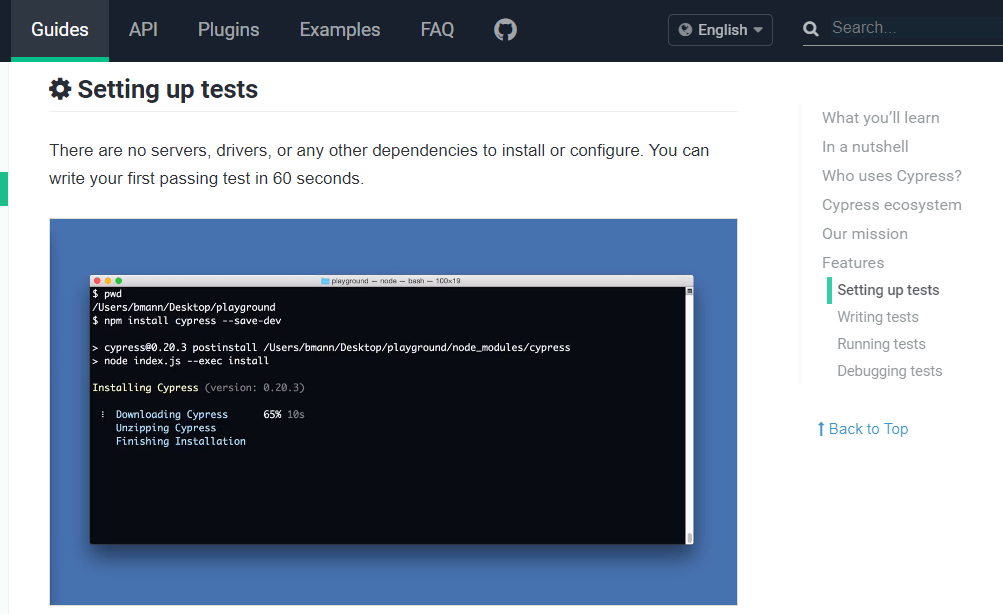Navigate to the FAQ page
This screenshot has height=614, width=1003.
437,30
